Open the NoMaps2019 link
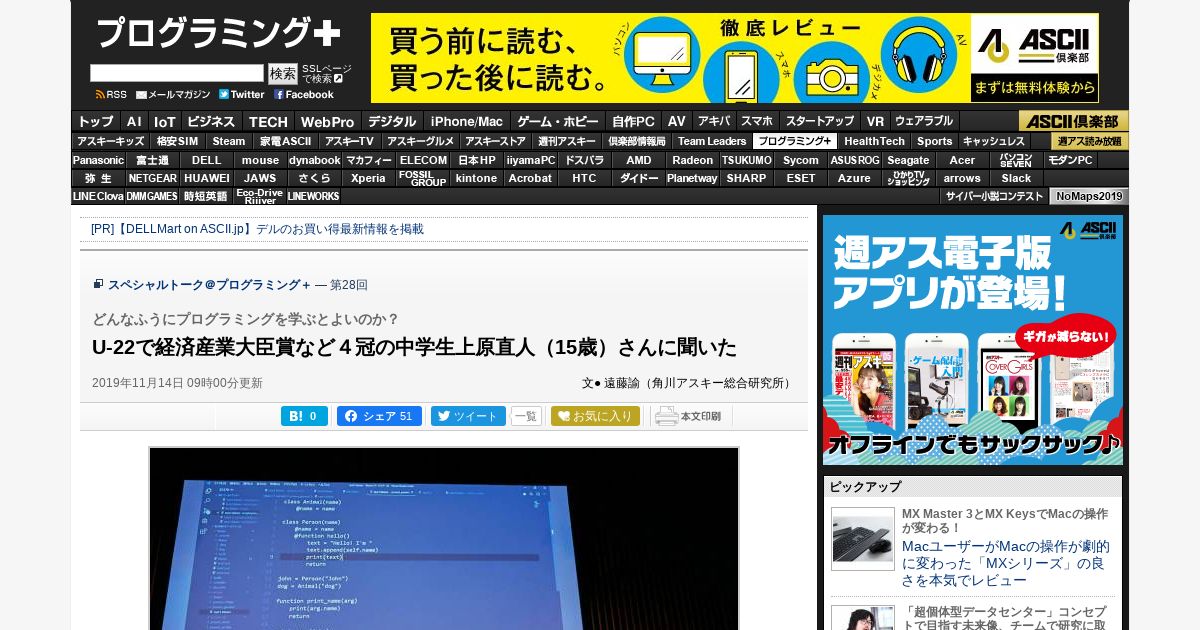This screenshot has height=630, width=1200. point(1089,196)
